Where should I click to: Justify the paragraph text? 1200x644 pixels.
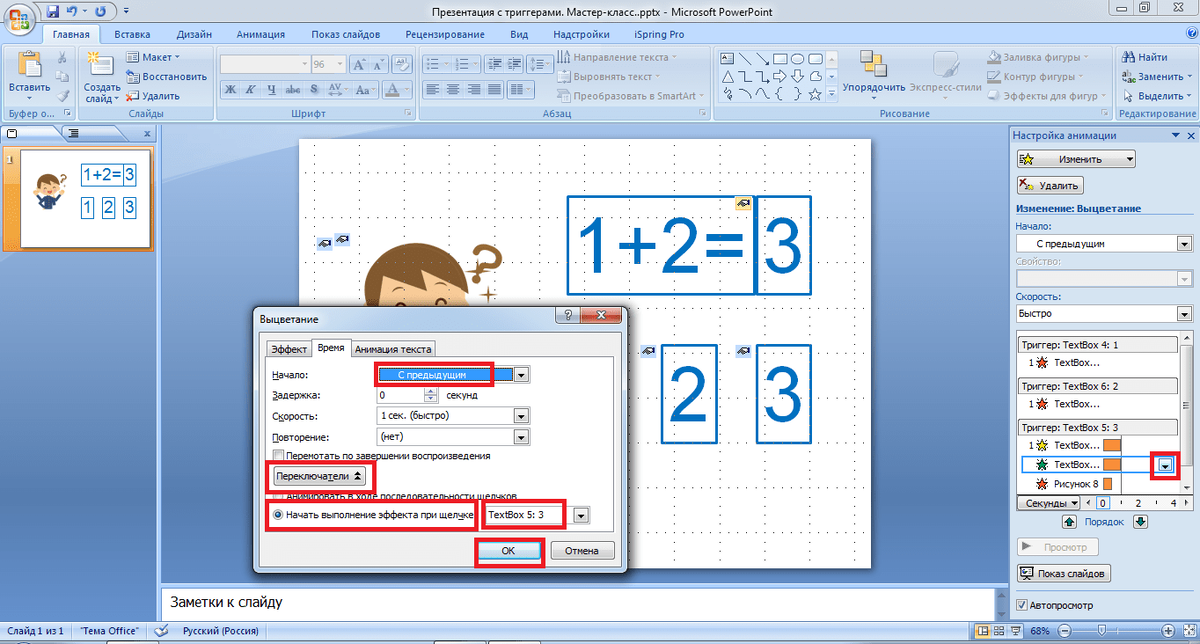492,90
